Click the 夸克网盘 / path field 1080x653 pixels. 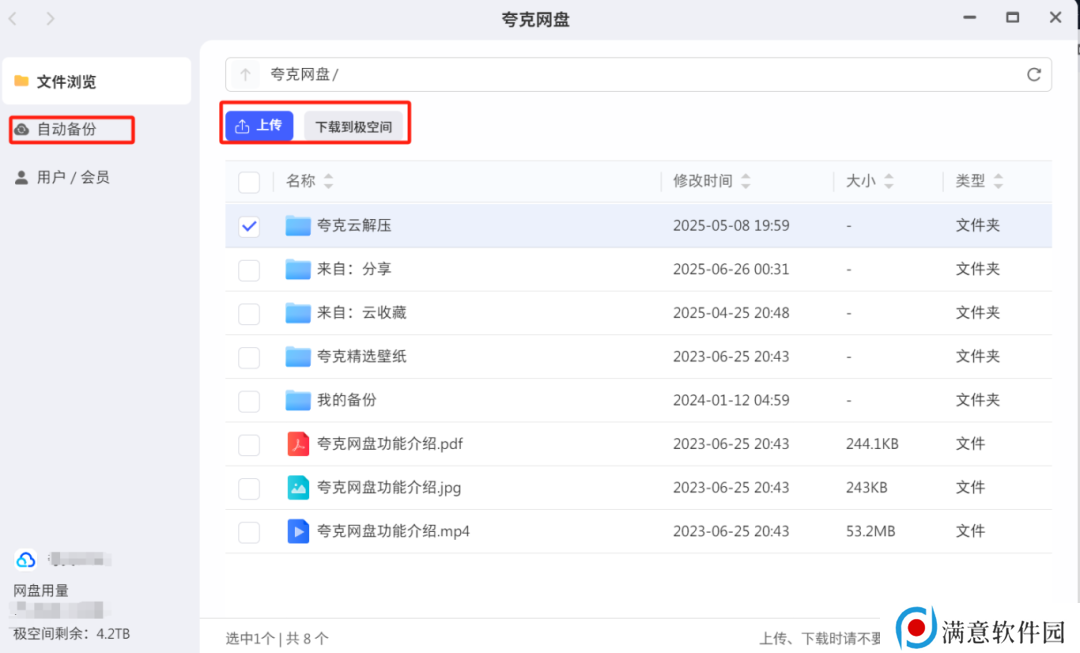pyautogui.click(x=638, y=74)
